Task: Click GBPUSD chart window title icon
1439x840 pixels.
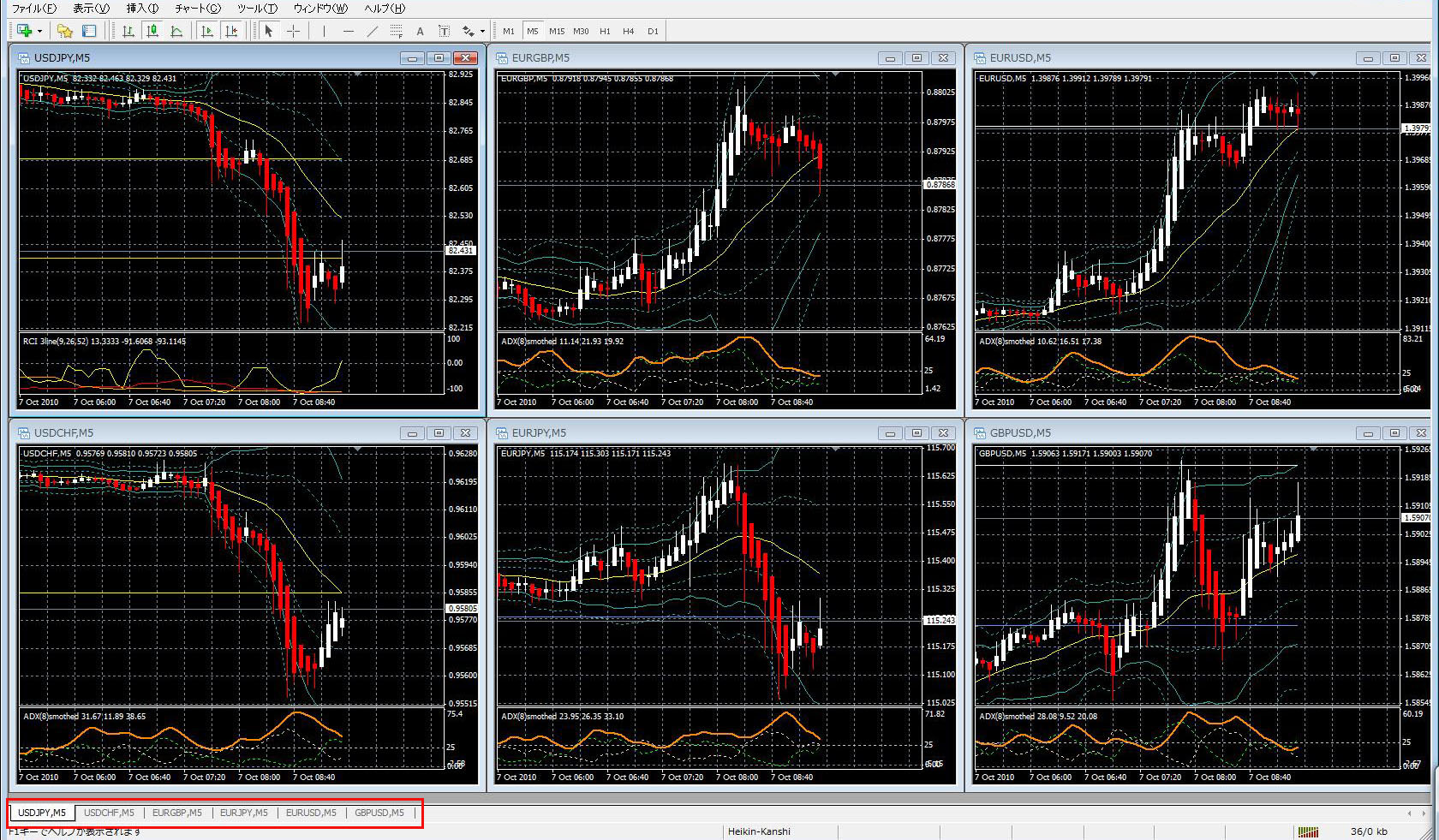Action: tap(980, 433)
